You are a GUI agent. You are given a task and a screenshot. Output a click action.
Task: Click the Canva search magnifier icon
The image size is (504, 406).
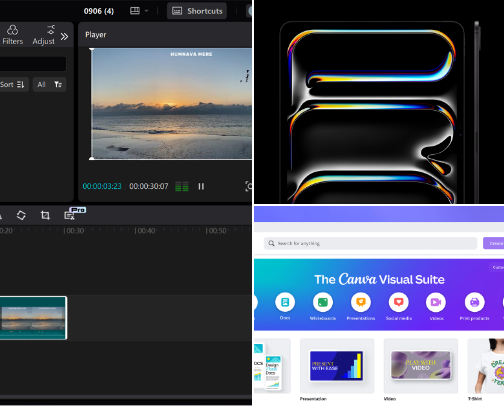click(x=271, y=243)
